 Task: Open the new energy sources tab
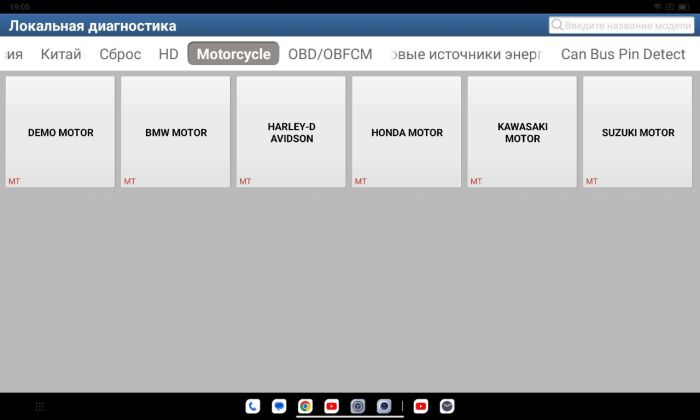(x=466, y=54)
